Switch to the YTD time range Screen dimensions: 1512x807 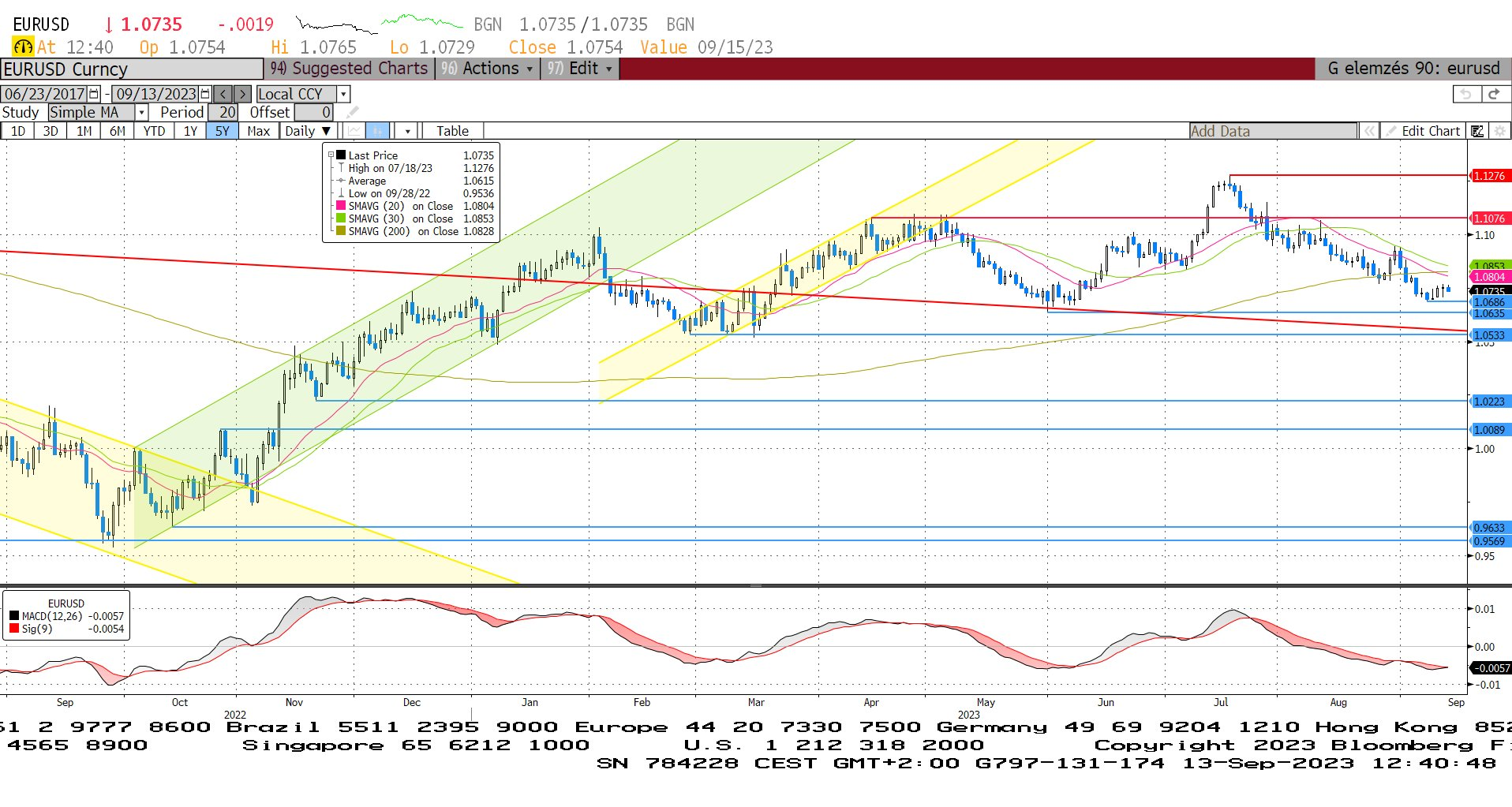pyautogui.click(x=154, y=131)
